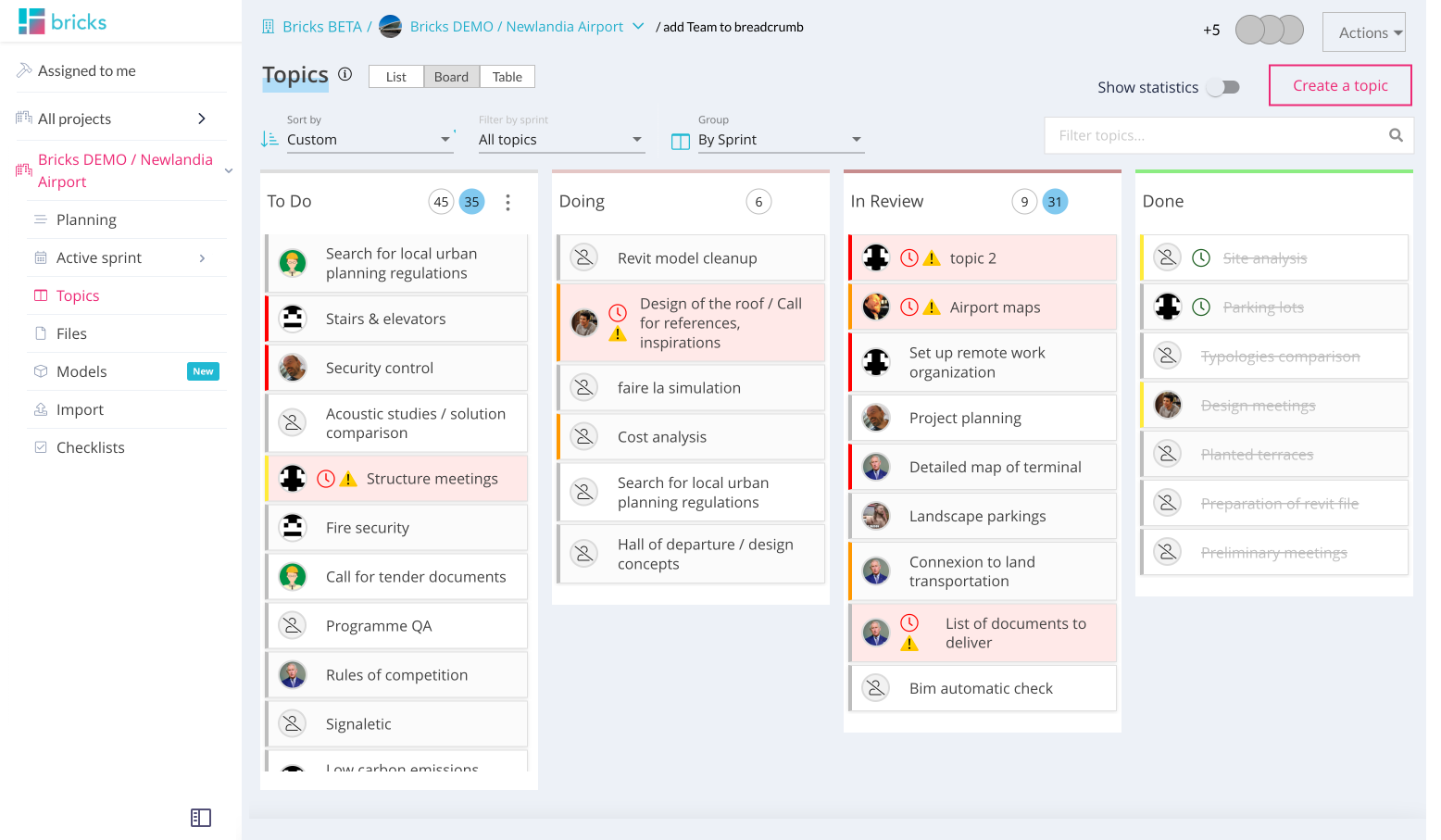
Task: Collapse the sidebar using the bottom panel icon
Action: (x=201, y=818)
